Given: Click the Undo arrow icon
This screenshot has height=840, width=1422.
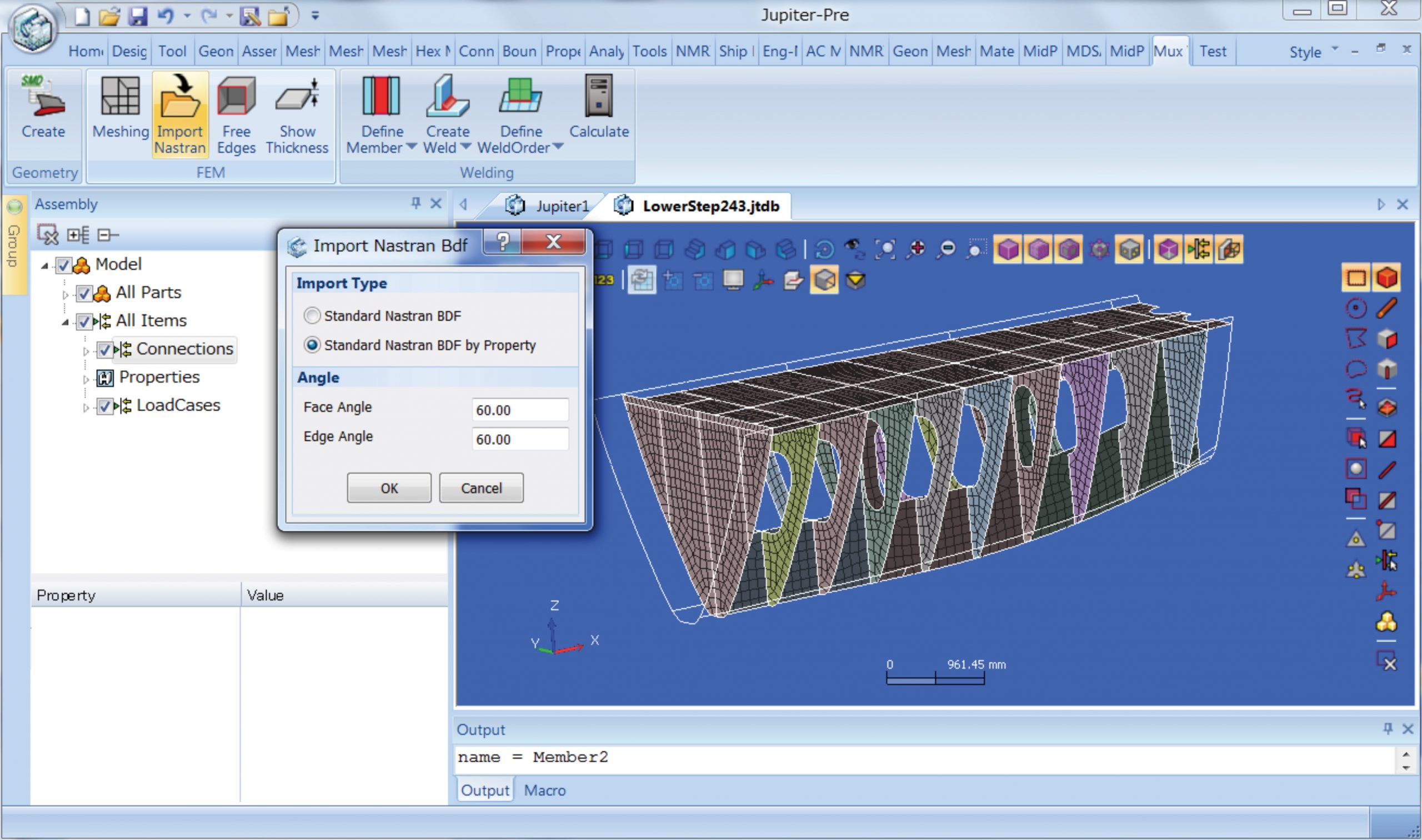Looking at the screenshot, I should [166, 16].
